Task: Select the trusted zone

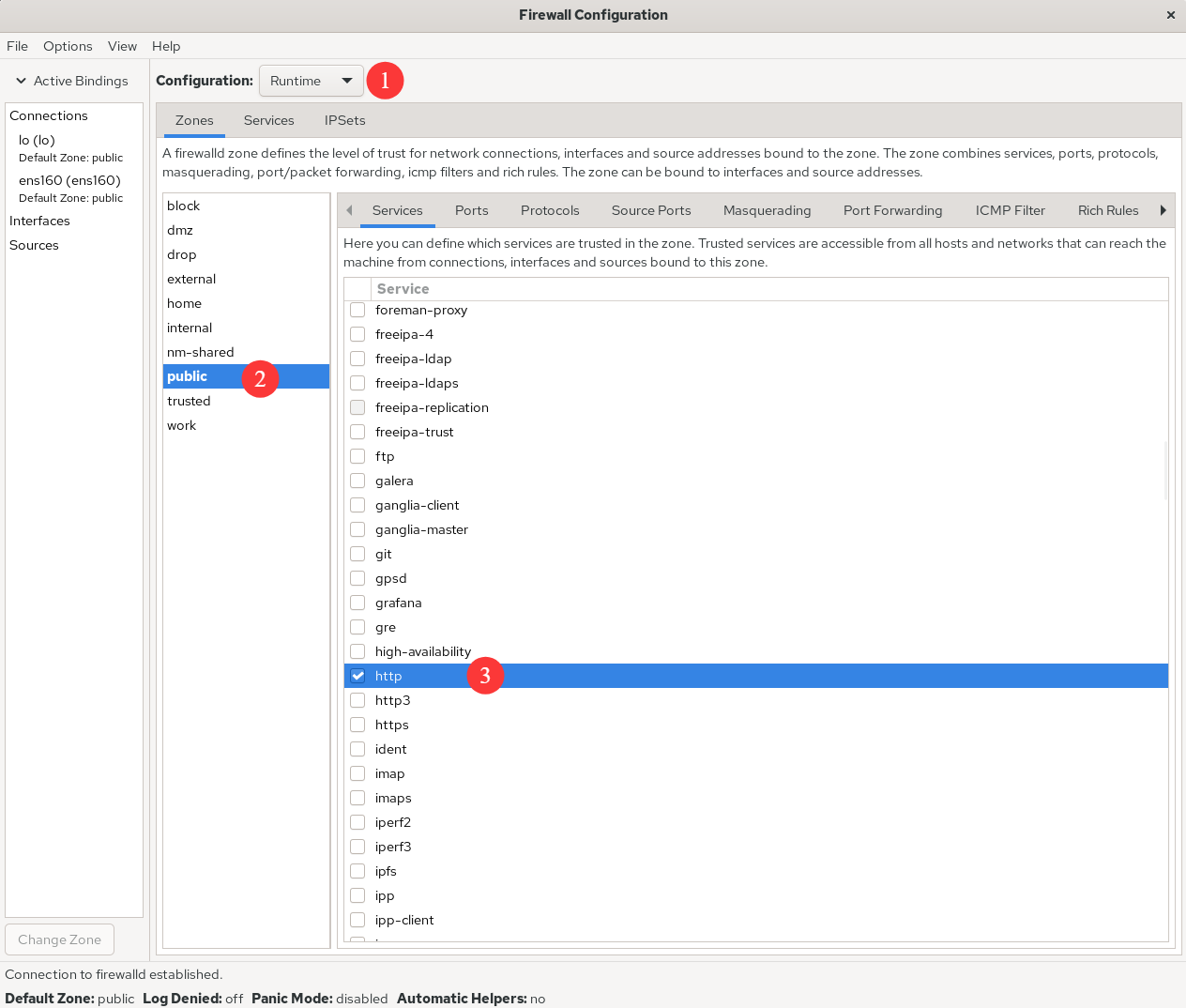Action: click(x=189, y=401)
